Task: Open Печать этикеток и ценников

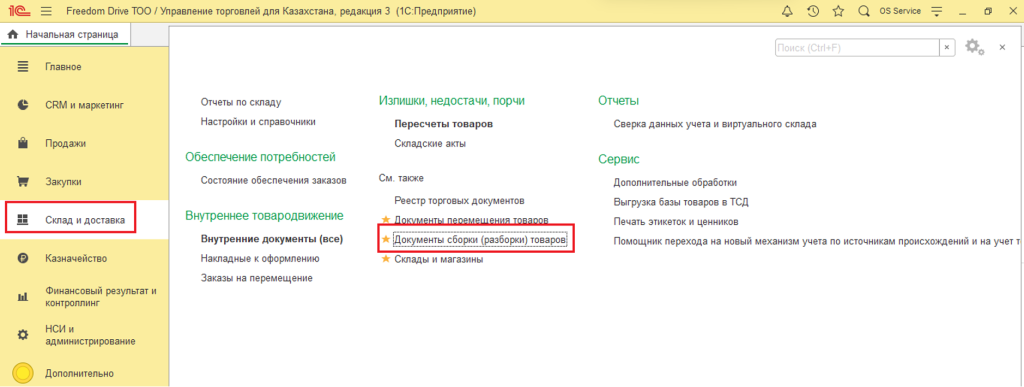Action: [x=676, y=222]
